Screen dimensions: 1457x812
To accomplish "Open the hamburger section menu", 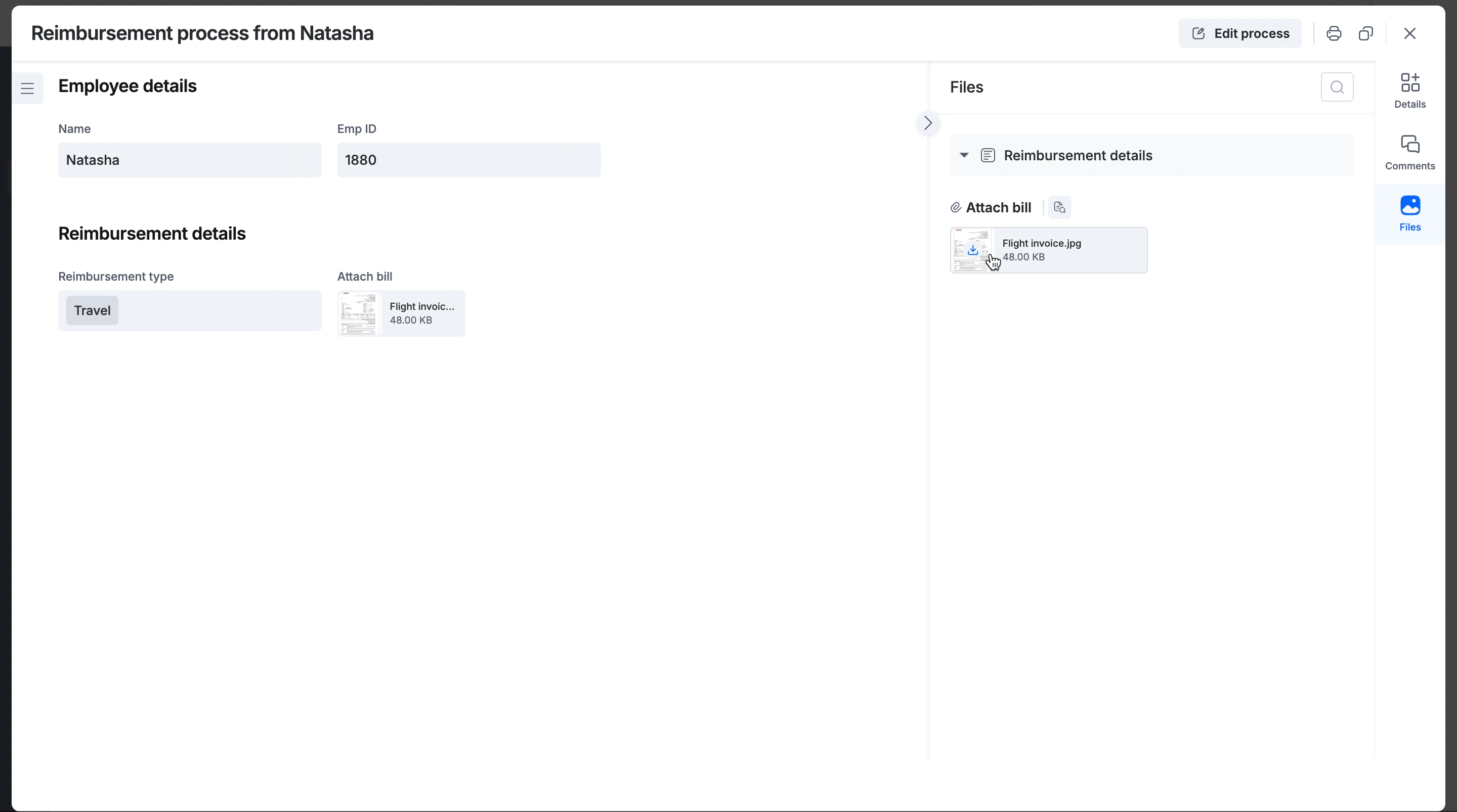I will (27, 88).
